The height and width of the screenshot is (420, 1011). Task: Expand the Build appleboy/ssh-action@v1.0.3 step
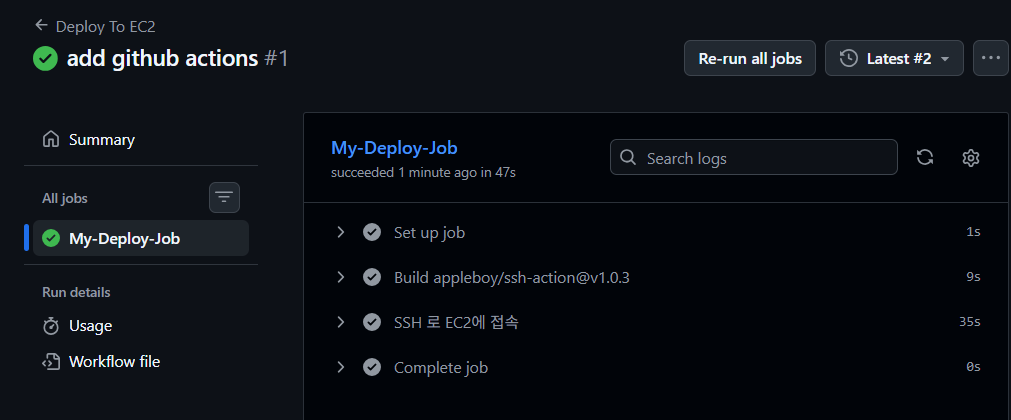coord(340,277)
